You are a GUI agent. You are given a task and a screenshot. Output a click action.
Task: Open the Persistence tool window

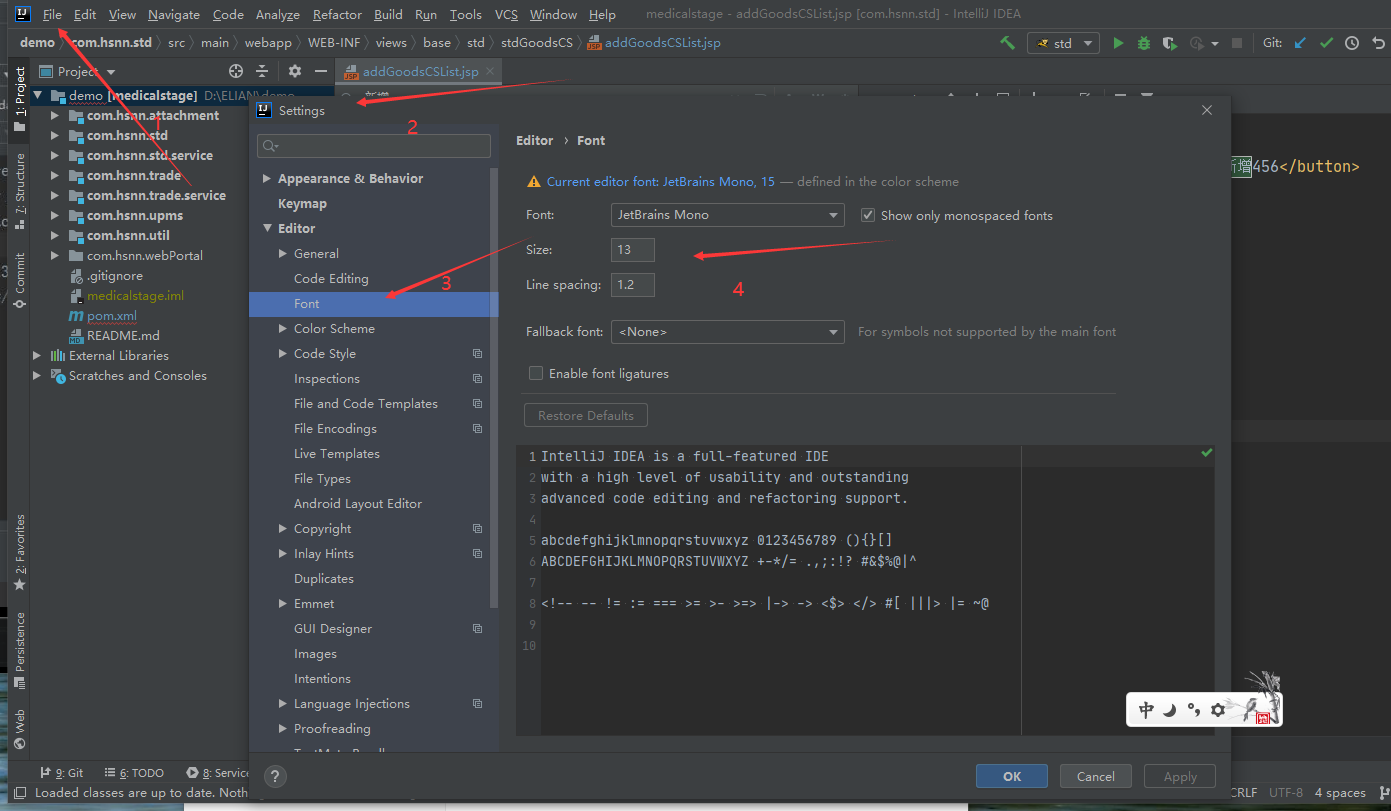click(x=19, y=650)
